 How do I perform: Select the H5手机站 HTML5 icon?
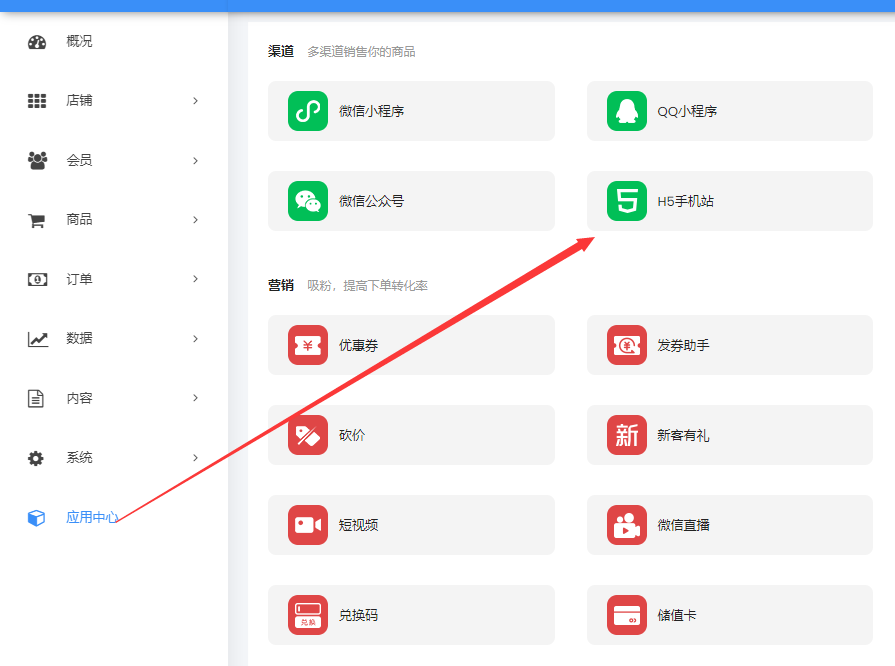pos(627,201)
